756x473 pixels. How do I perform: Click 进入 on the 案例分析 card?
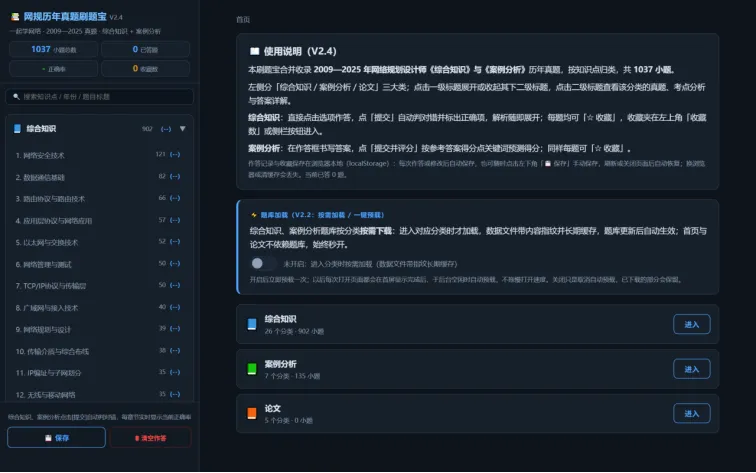click(691, 369)
